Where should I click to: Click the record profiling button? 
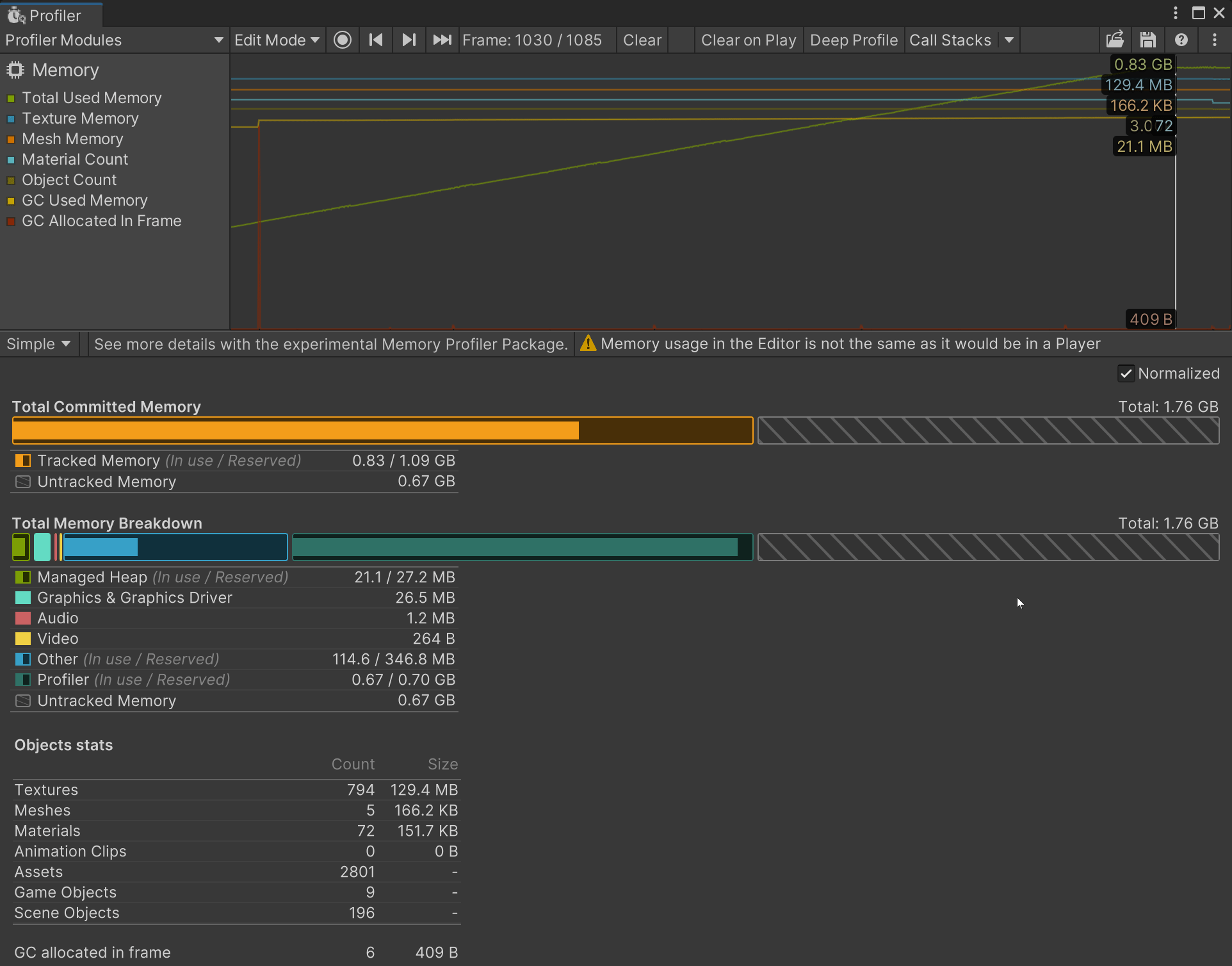[x=343, y=40]
